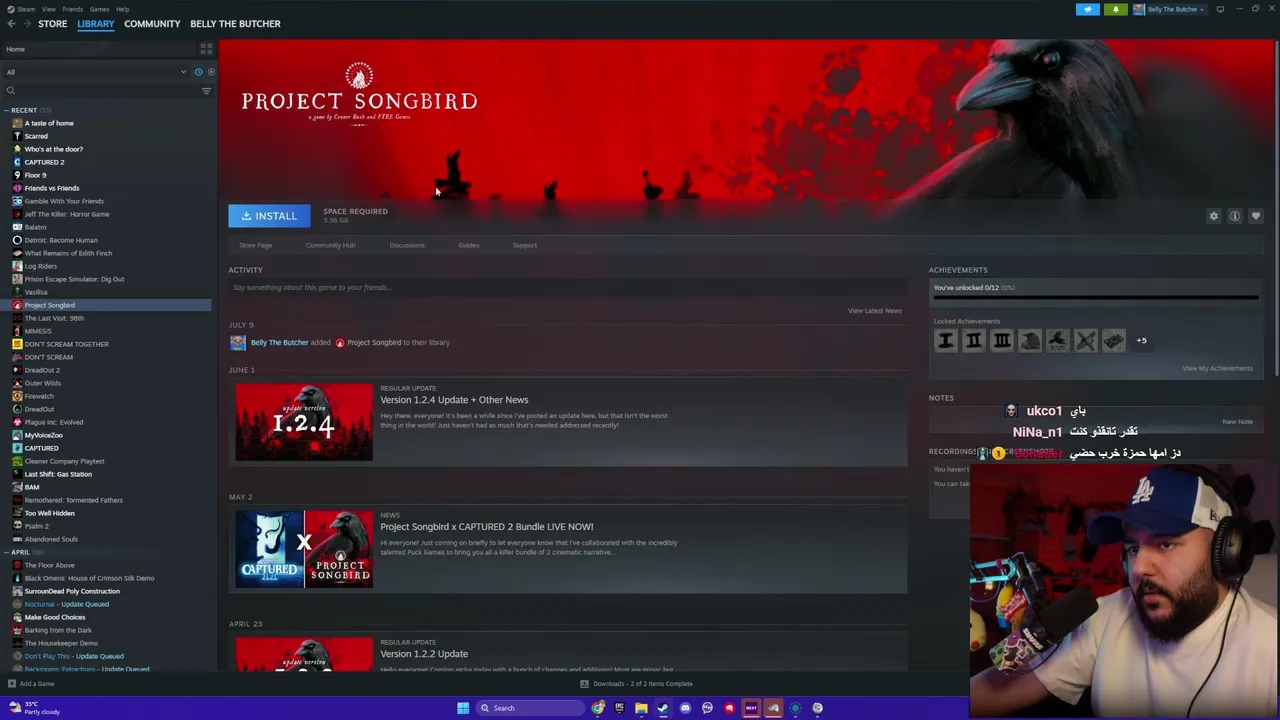This screenshot has height=720, width=1280.
Task: Select Plague Inc: Evolved in library list
Action: pyautogui.click(x=54, y=422)
